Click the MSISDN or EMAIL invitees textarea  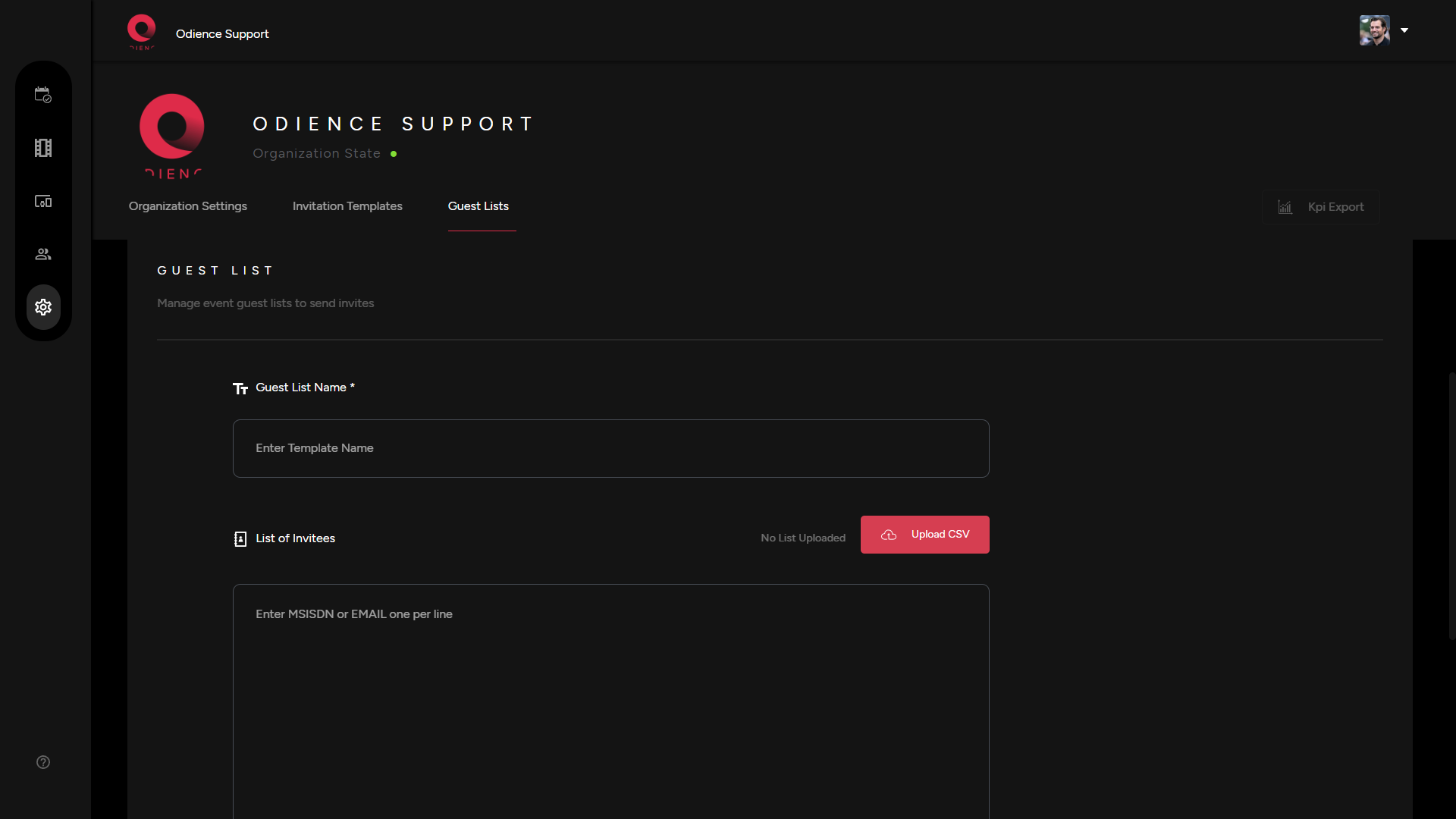point(610,698)
